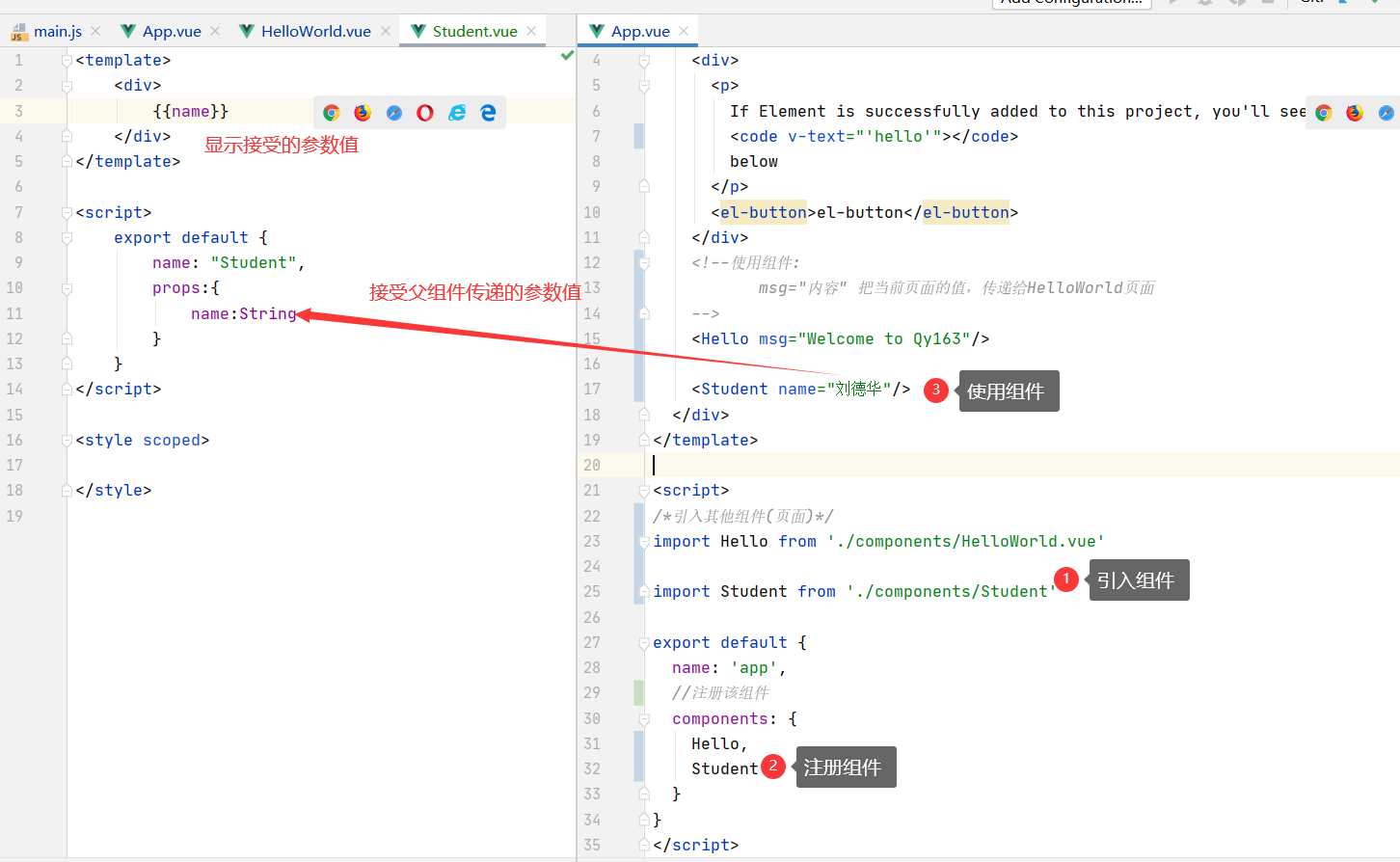
Task: Fold the export default block in Student.vue
Action: (67, 237)
